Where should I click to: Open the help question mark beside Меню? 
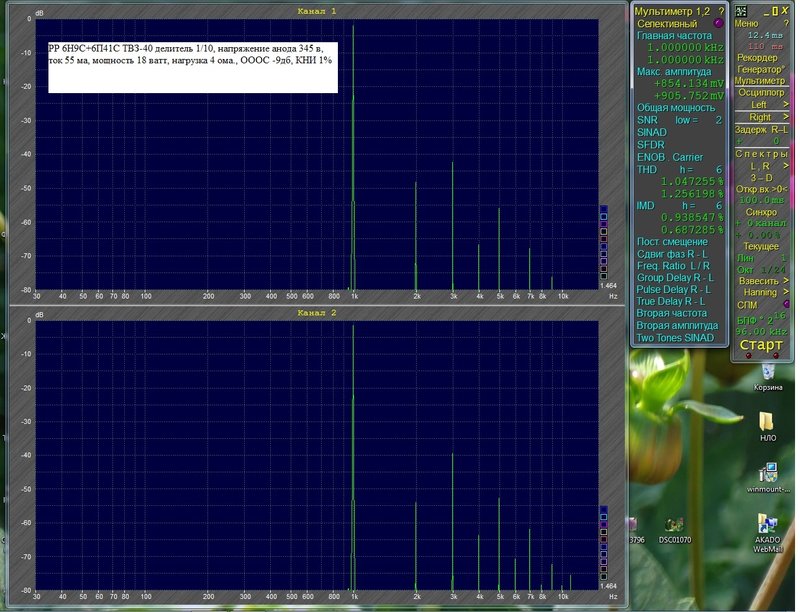pyautogui.click(x=786, y=23)
